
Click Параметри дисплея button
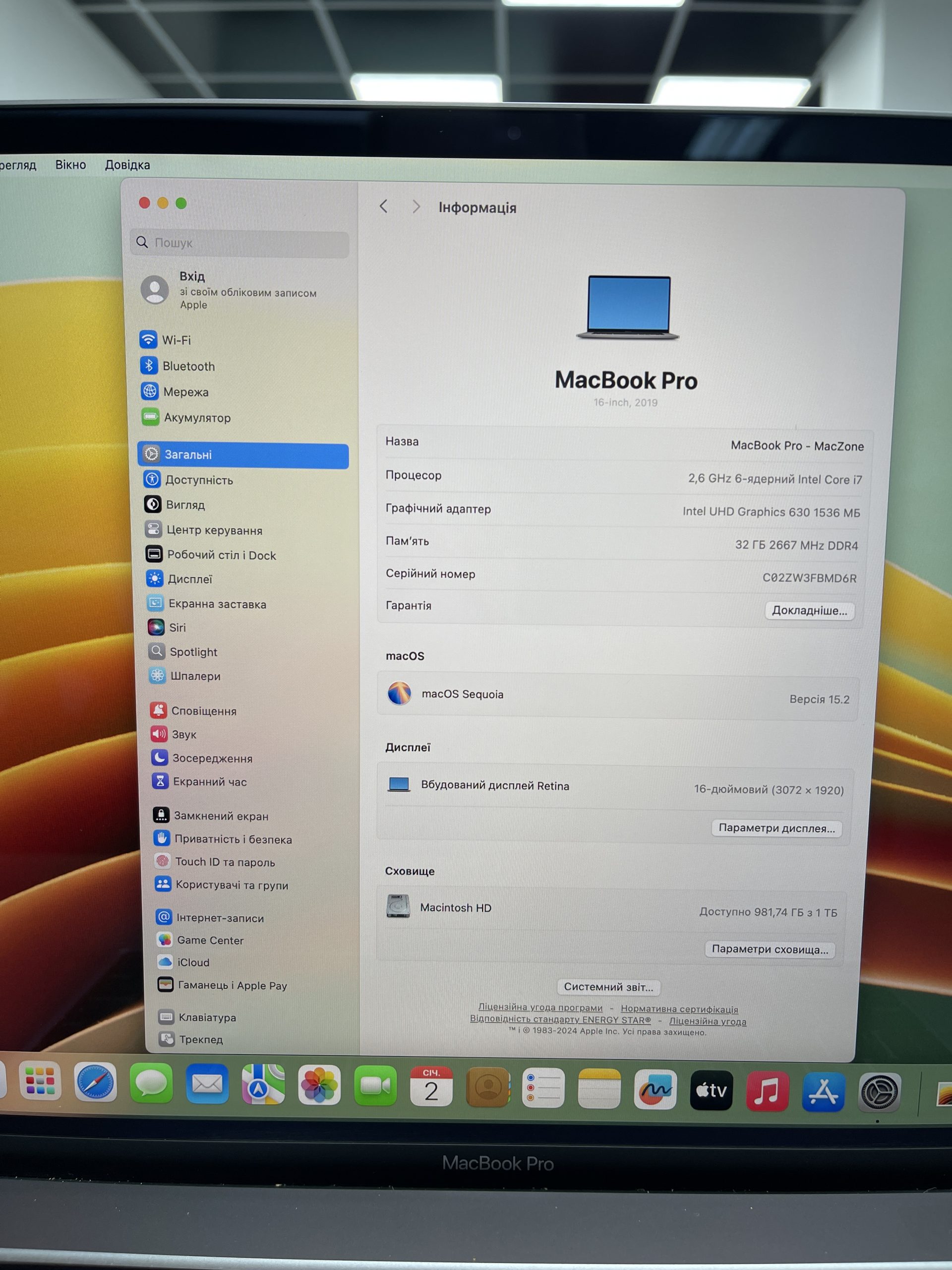pos(776,828)
